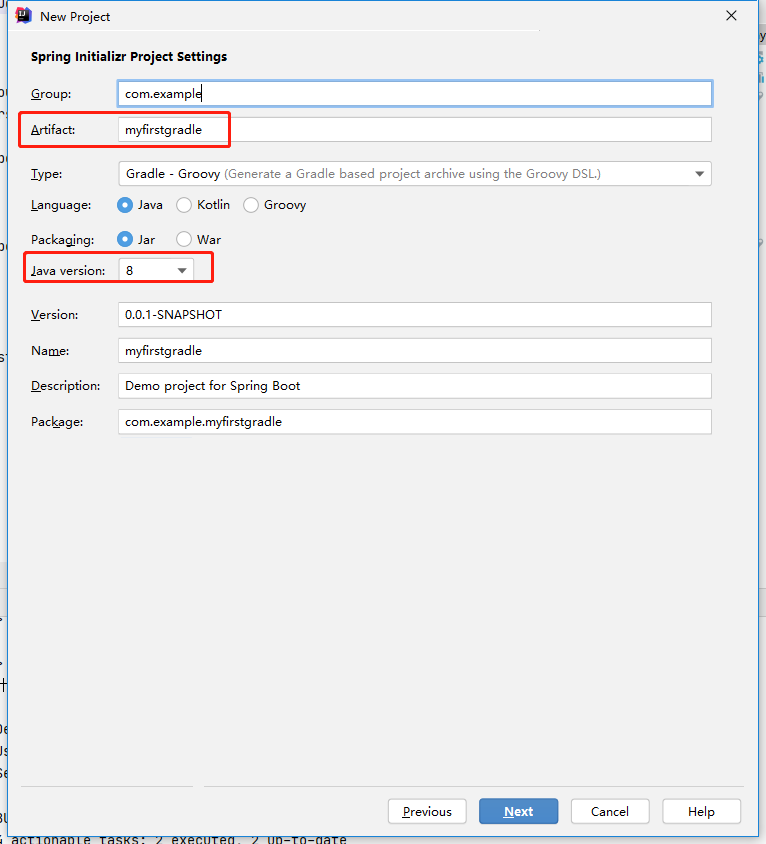Screen dimensions: 766x844
Task: Choose Jar packaging option
Action: pyautogui.click(x=125, y=240)
